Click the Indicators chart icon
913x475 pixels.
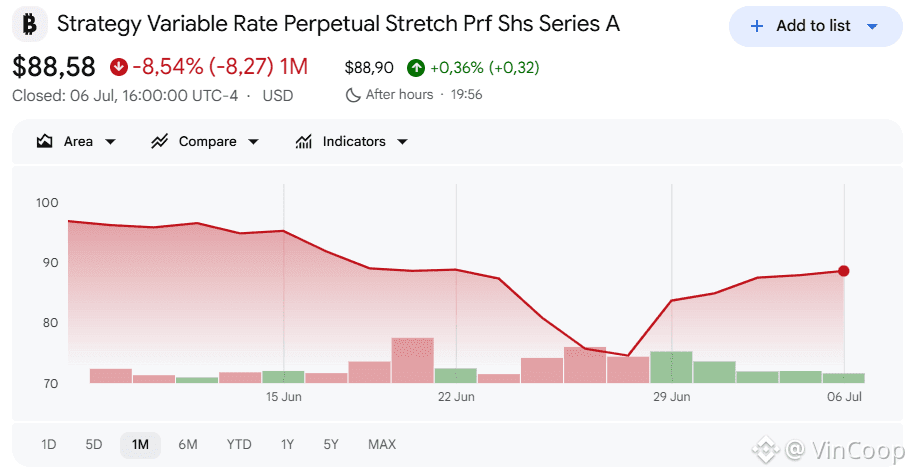[303, 141]
